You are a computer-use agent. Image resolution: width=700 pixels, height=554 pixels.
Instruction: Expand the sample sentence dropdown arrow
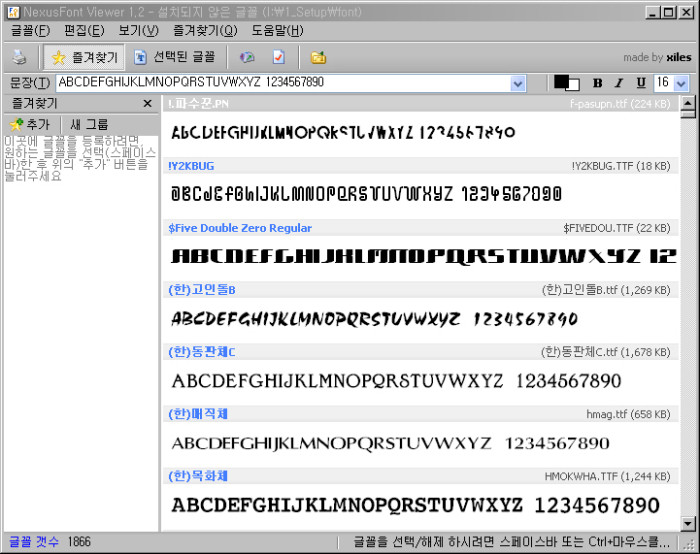[x=518, y=83]
